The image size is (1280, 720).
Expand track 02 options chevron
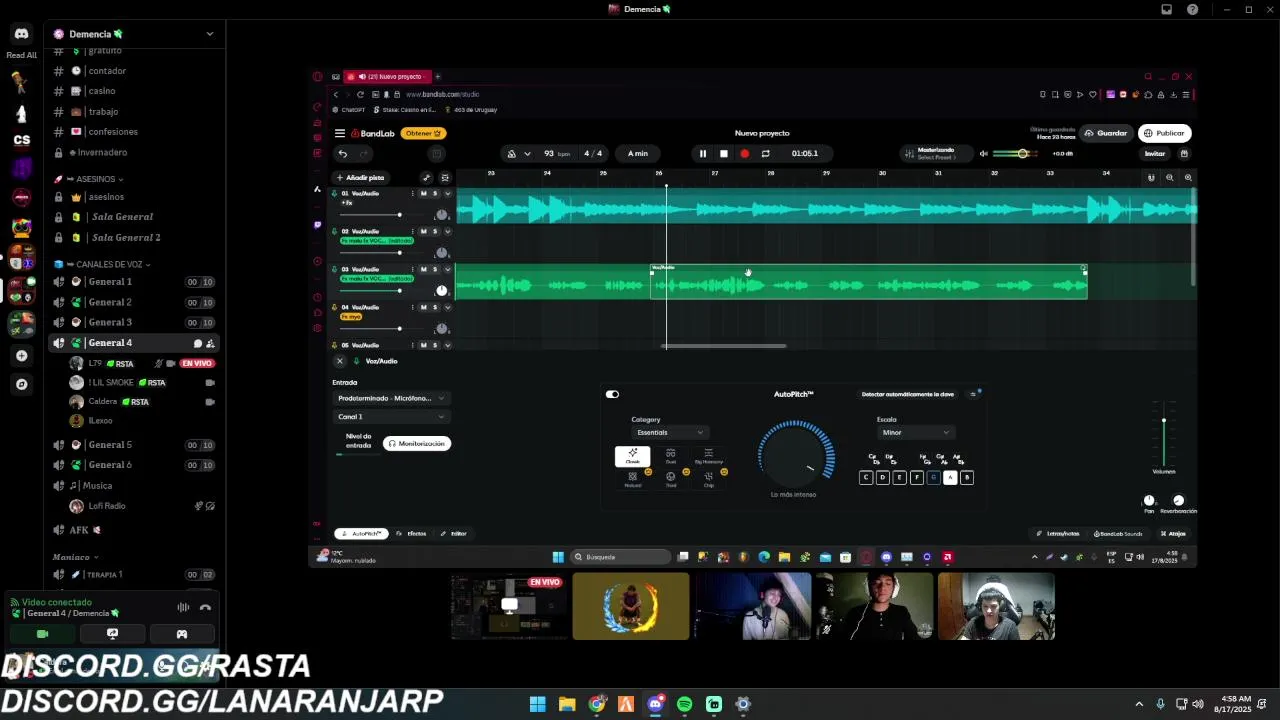(x=447, y=232)
